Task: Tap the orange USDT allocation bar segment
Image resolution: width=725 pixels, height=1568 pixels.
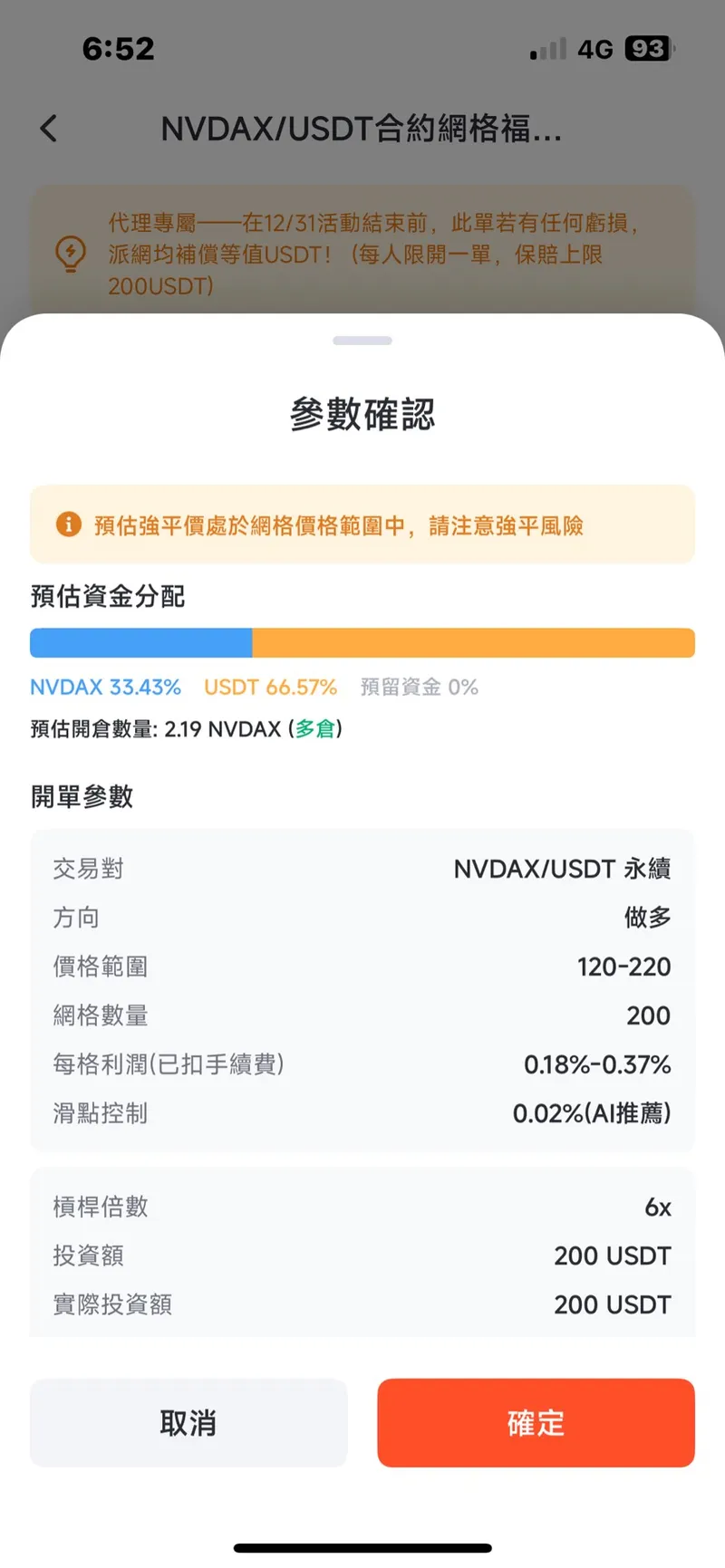Action: point(473,642)
